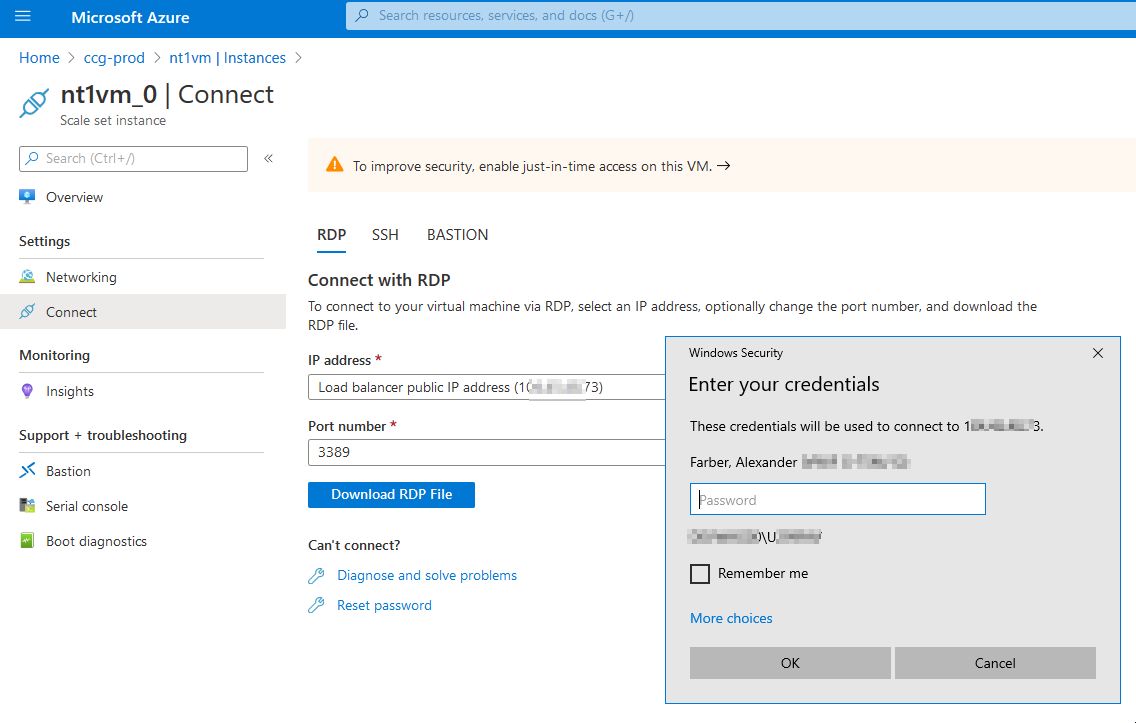Click the 'Scale set instance' subtitle
This screenshot has width=1136, height=723.
coord(113,120)
